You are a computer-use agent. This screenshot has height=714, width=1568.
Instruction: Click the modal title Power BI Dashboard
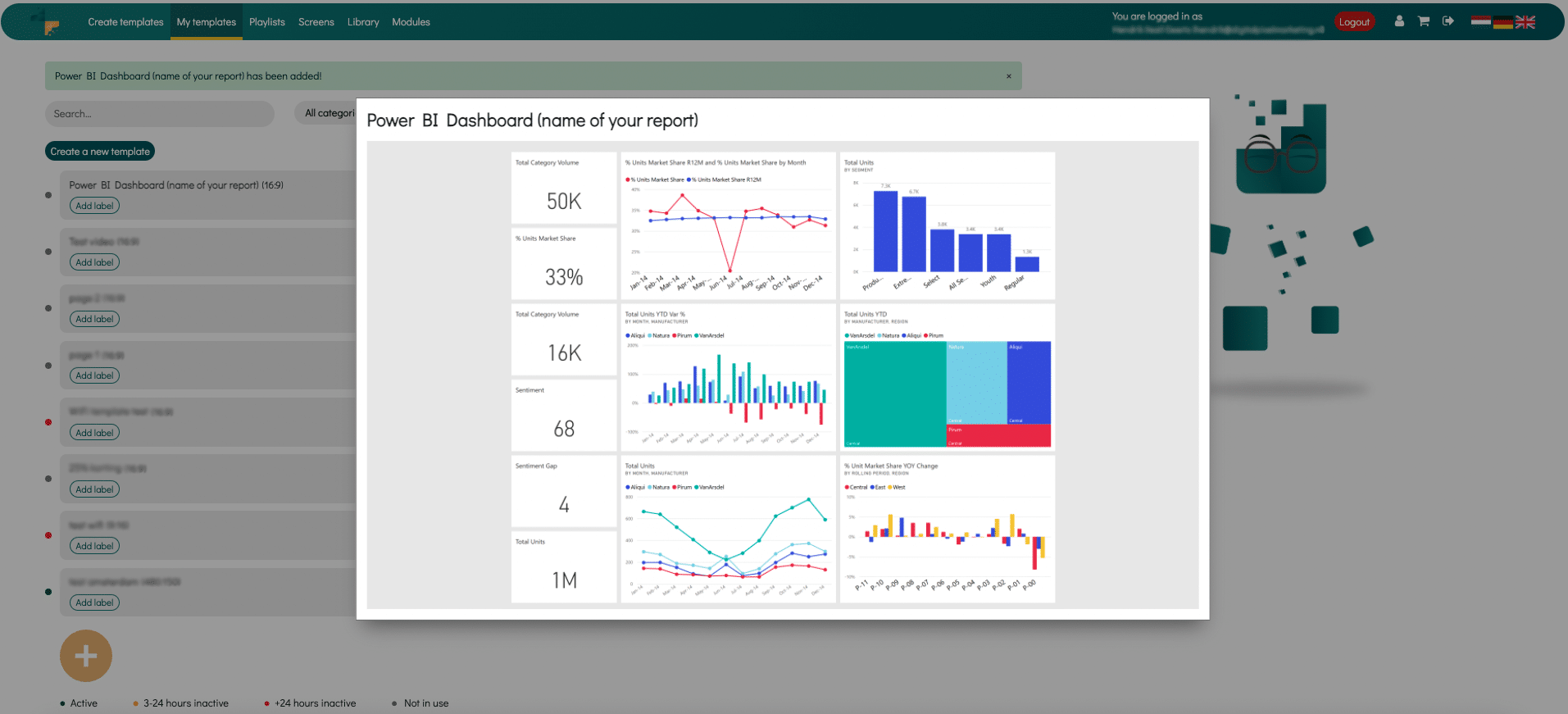coord(533,121)
